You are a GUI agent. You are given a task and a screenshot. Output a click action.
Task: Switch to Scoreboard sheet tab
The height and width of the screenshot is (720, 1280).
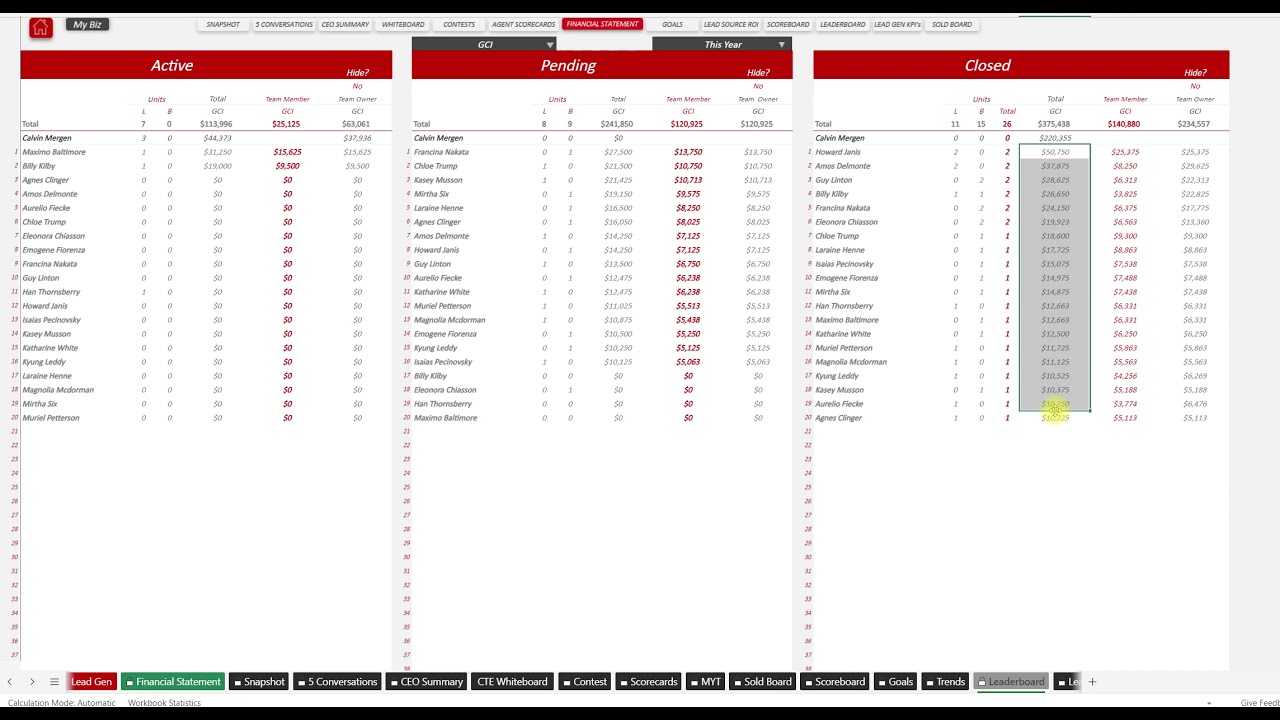point(834,682)
